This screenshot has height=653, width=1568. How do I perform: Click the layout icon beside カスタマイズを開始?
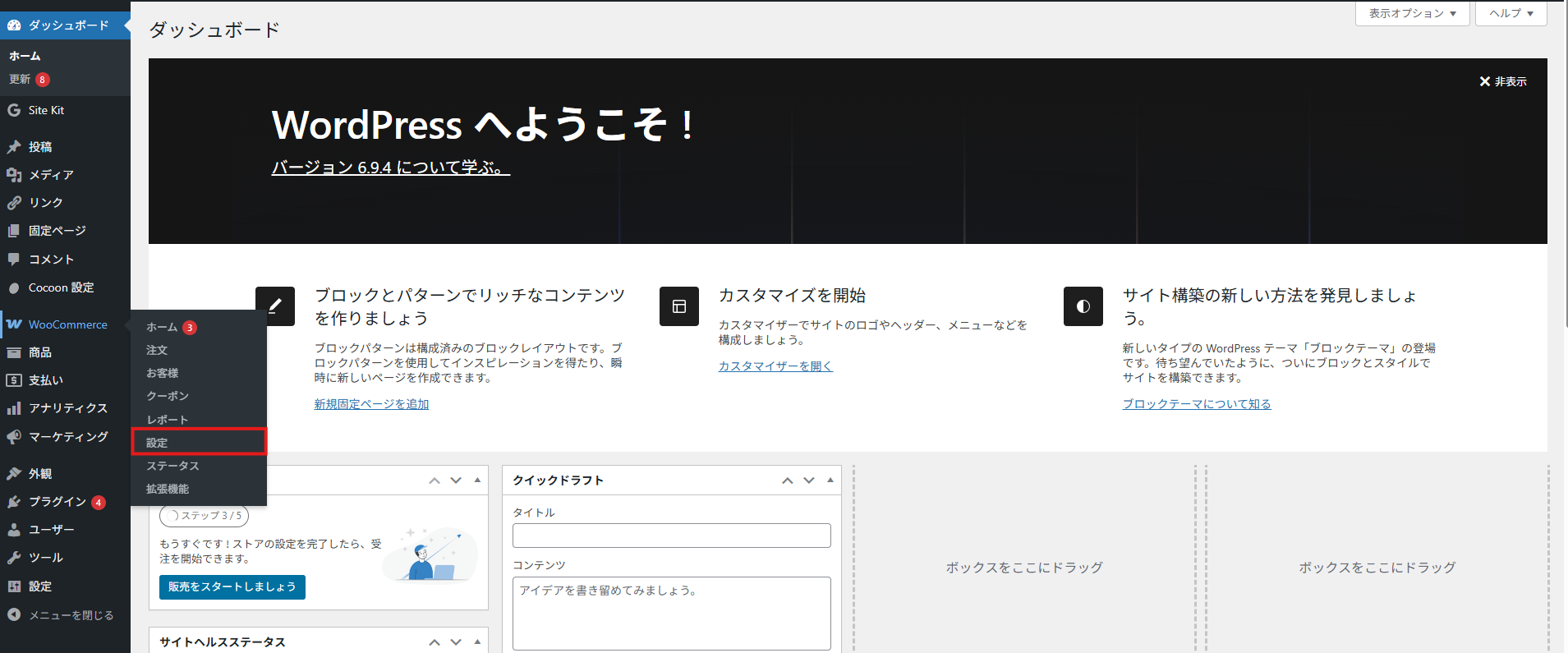click(x=679, y=306)
